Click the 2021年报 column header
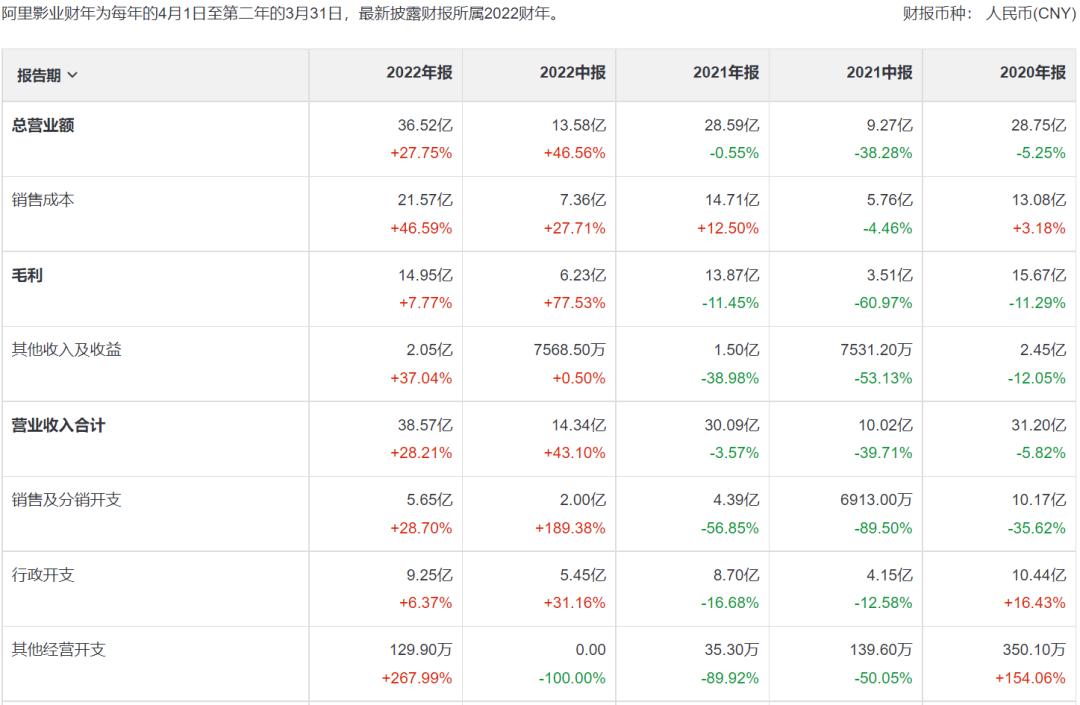Screen dimensions: 1080x705 tap(725, 73)
